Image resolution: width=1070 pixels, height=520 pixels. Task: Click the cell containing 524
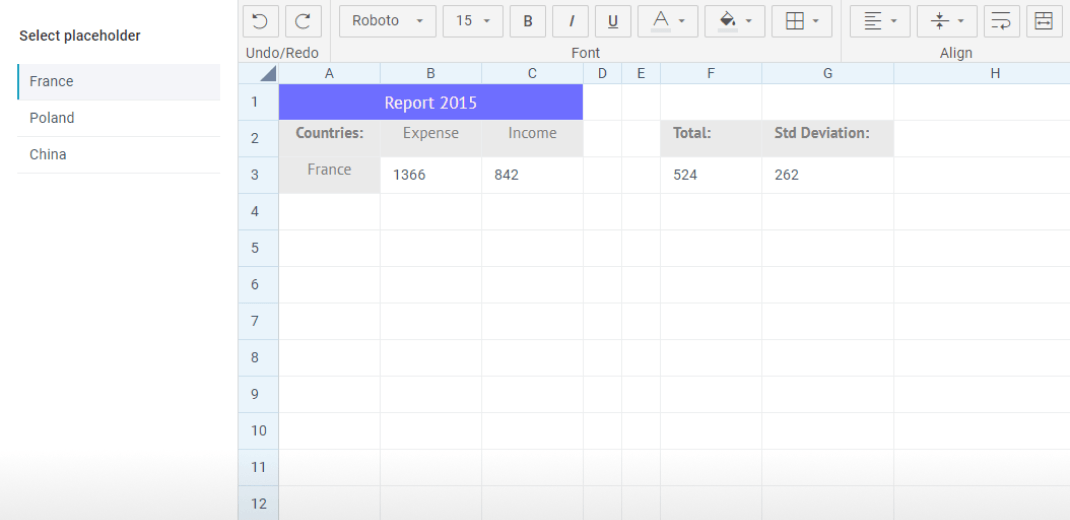pos(711,175)
